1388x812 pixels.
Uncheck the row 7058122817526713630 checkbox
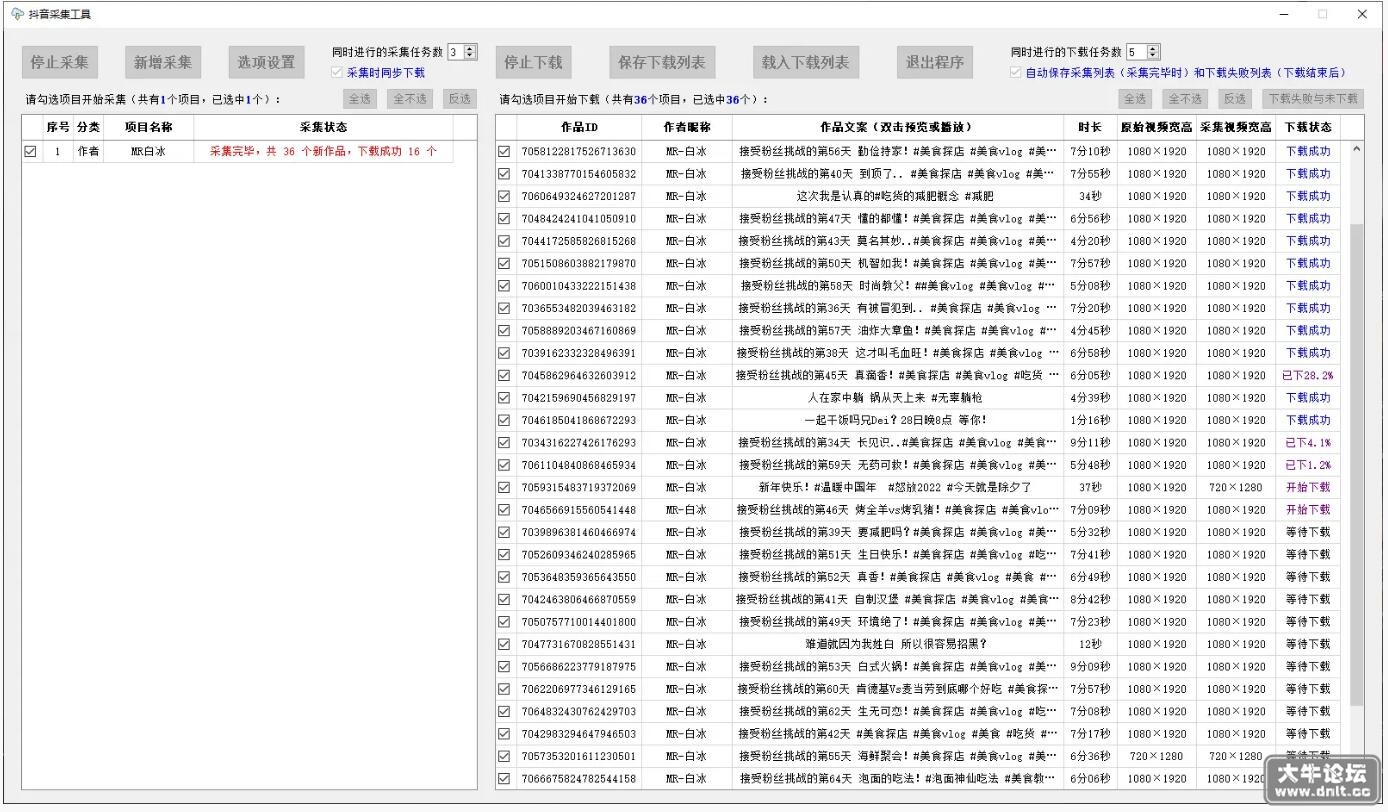click(504, 152)
